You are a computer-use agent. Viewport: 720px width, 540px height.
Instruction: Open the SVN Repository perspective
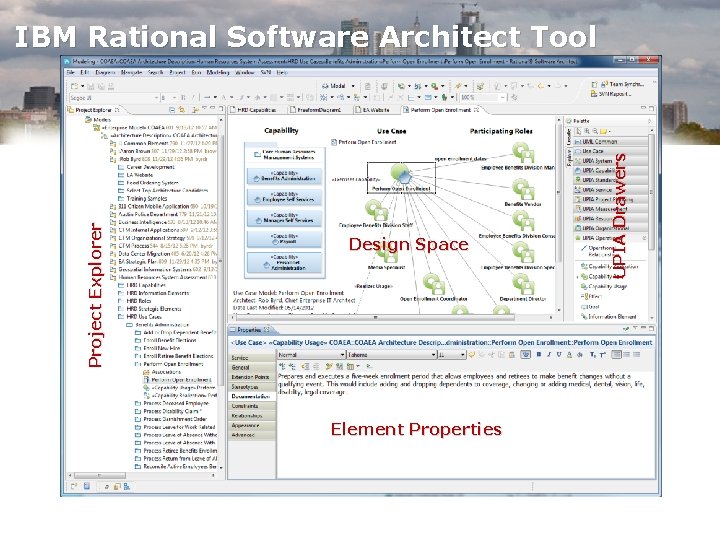(x=611, y=94)
